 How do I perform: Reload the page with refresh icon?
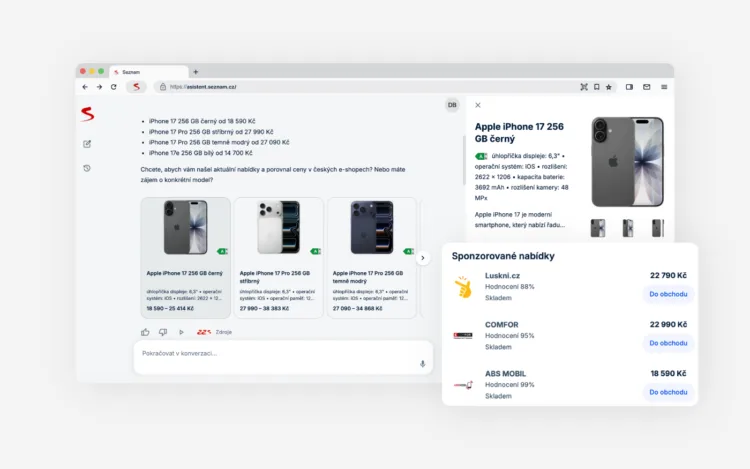[x=114, y=87]
